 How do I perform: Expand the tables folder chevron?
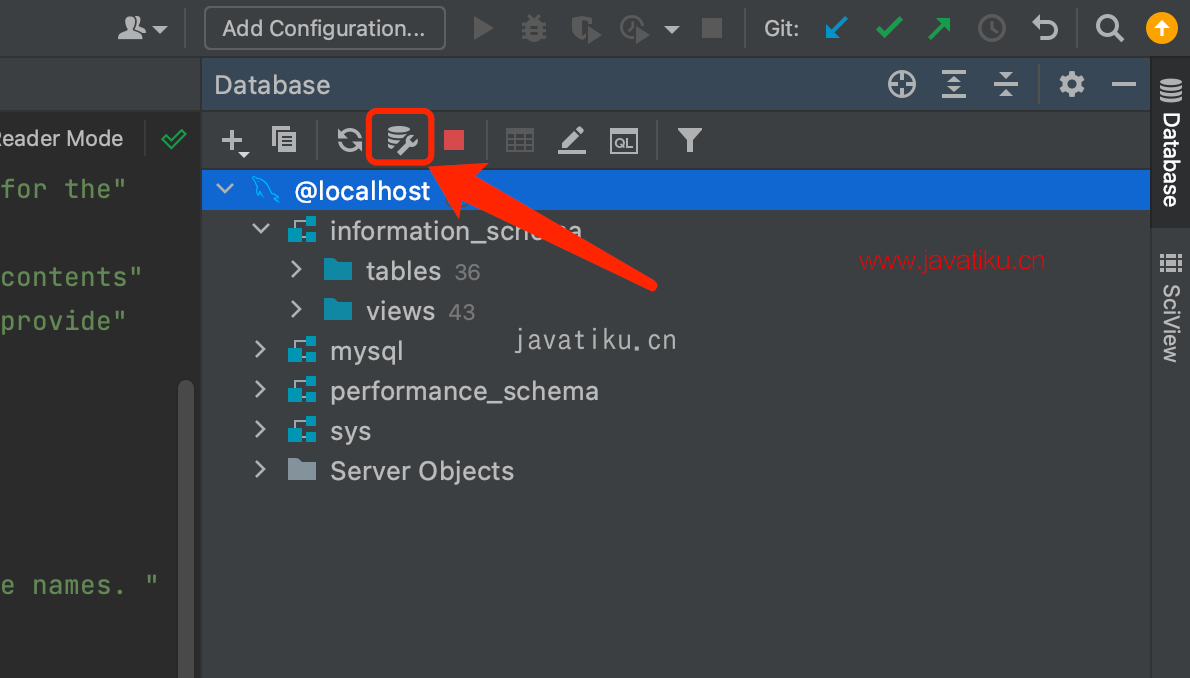[x=297, y=270]
